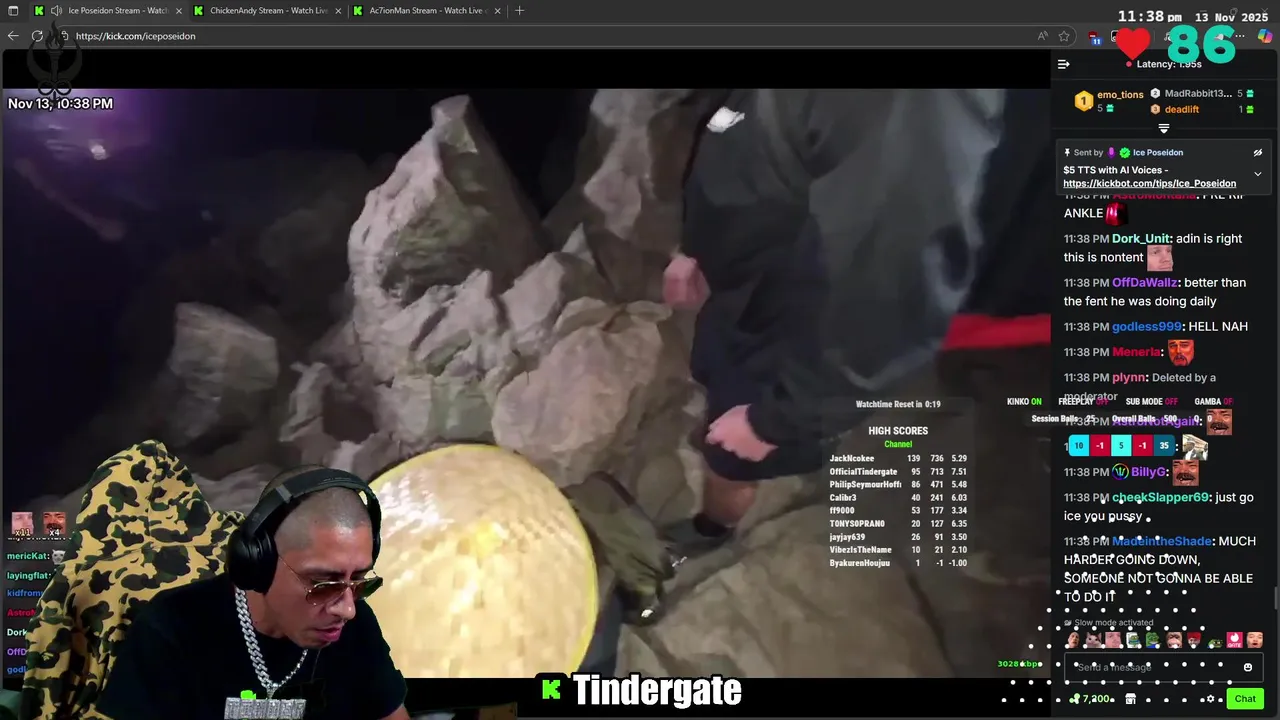View site information lock icon
The height and width of the screenshot is (720, 1280).
(64, 36)
